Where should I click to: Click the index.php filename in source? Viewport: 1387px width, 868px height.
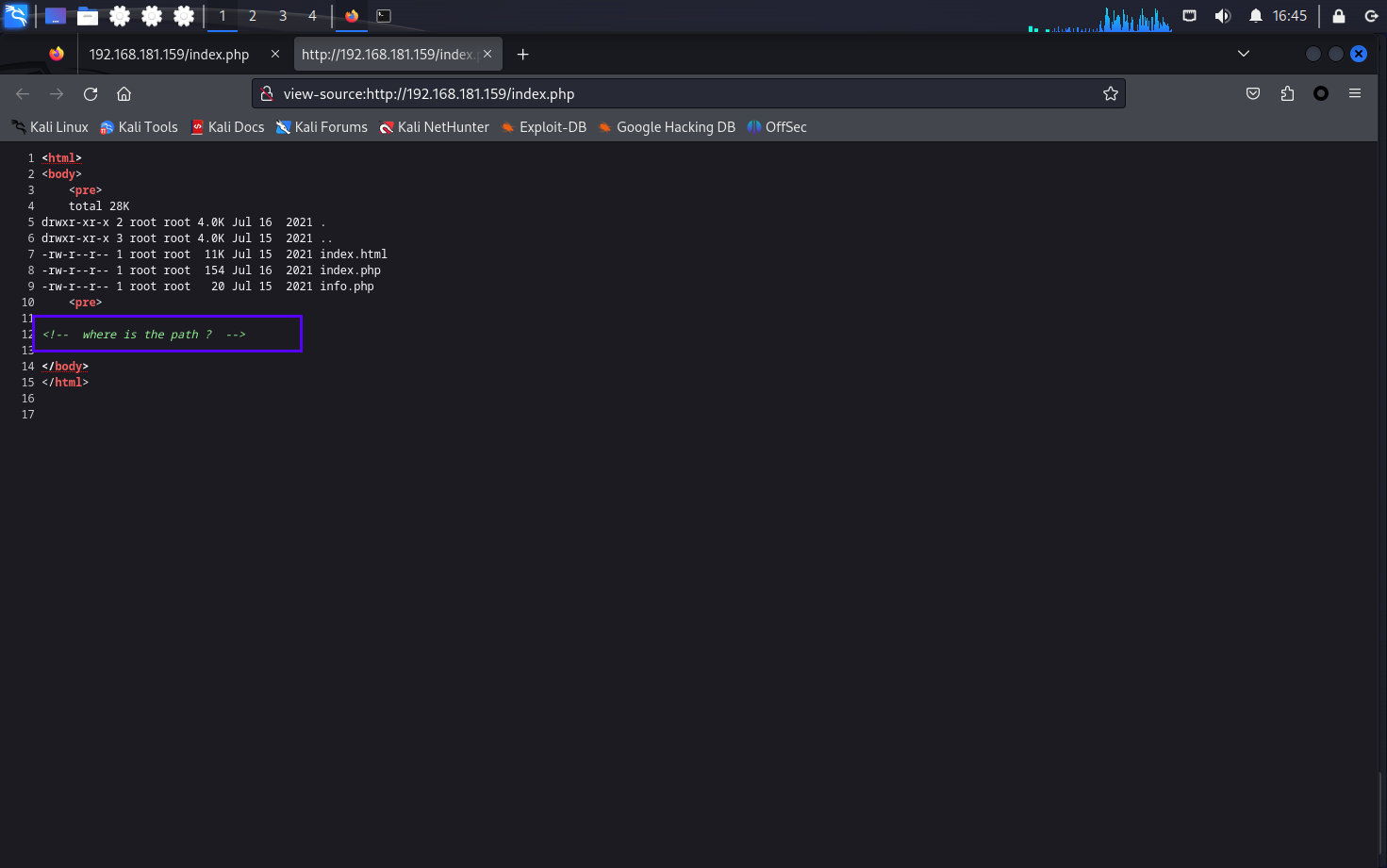click(x=350, y=270)
